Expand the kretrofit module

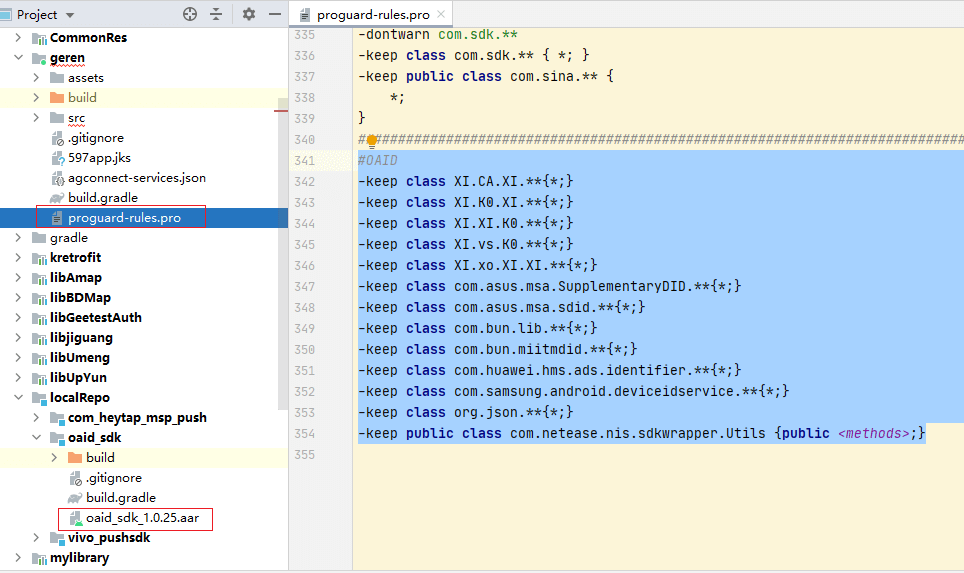[x=18, y=258]
